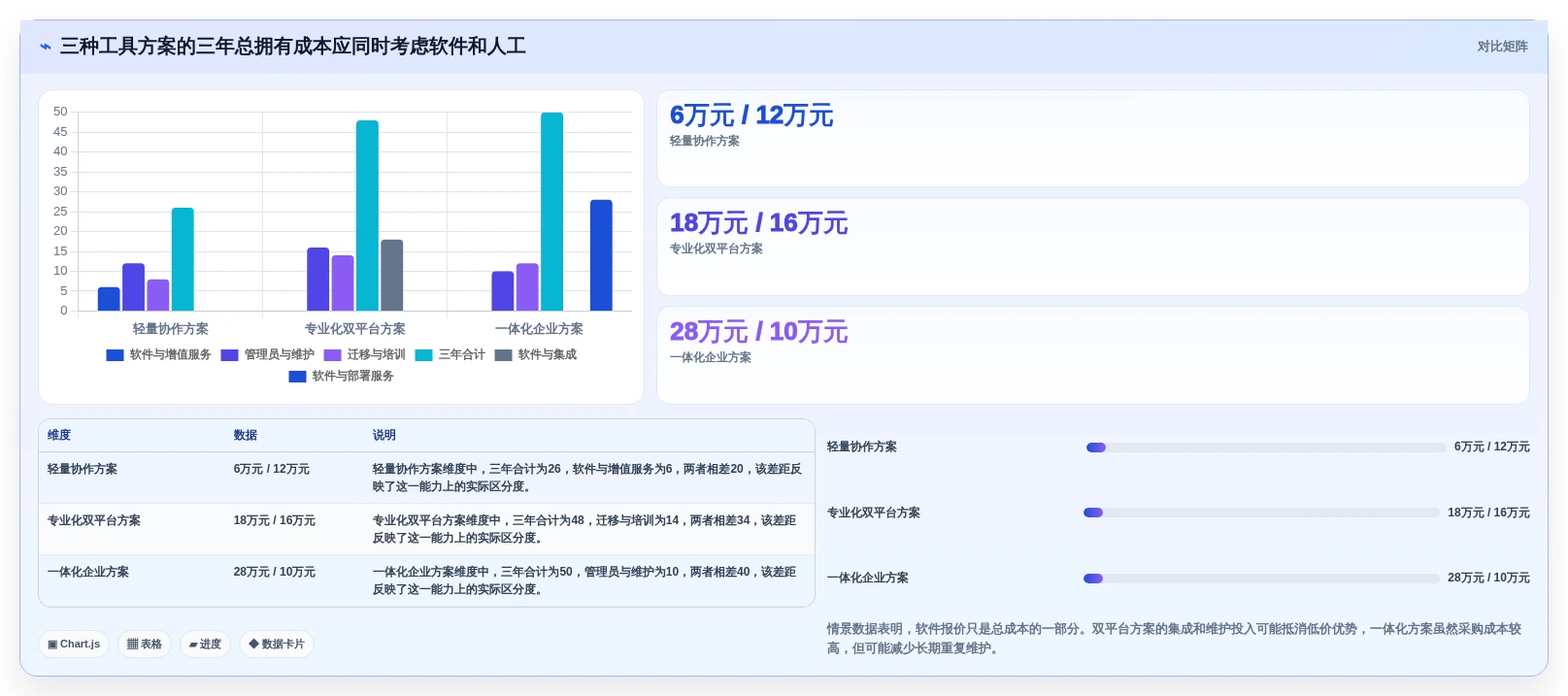Click the Chart.js chip
The width and height of the screenshot is (1568, 696).
(74, 645)
